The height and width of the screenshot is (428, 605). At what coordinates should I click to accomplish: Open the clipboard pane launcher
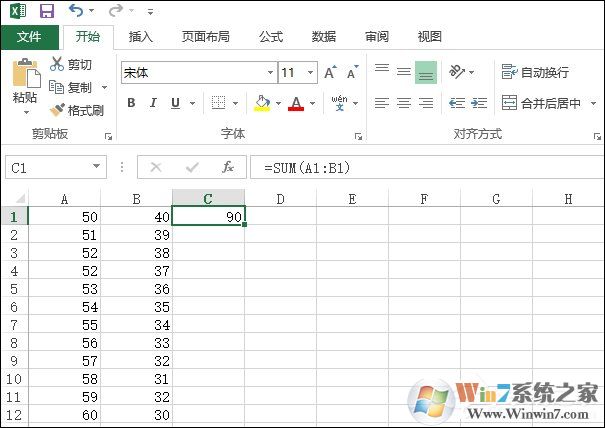tap(108, 136)
